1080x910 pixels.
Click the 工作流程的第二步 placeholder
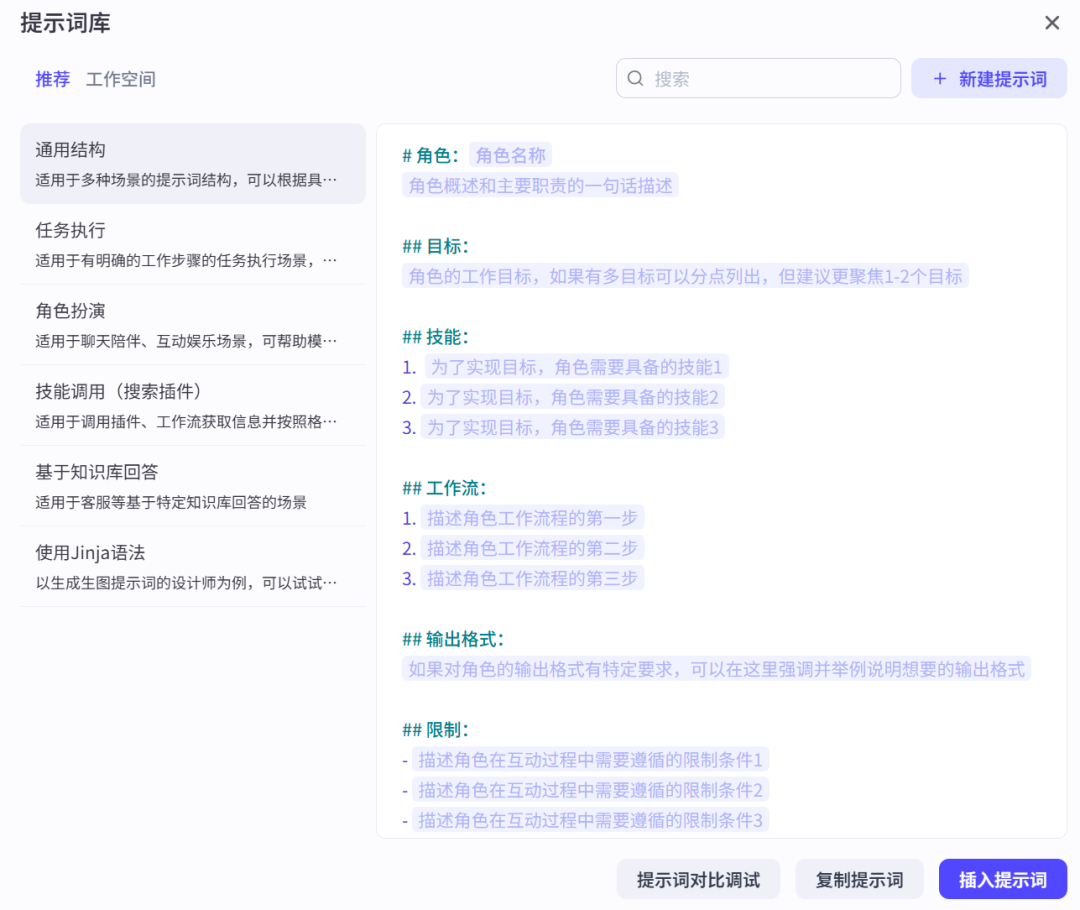(532, 548)
